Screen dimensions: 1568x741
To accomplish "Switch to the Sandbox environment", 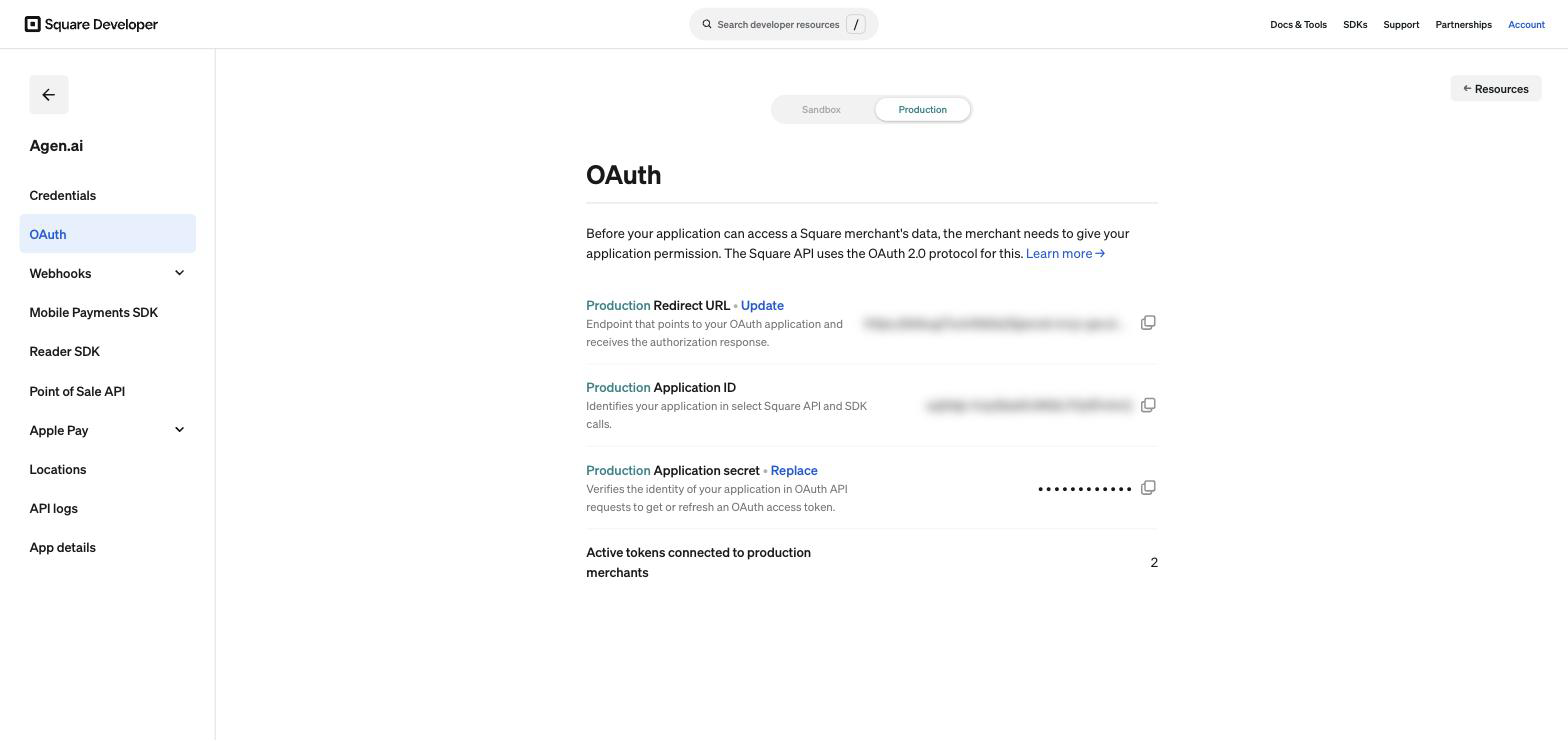I will [x=821, y=109].
